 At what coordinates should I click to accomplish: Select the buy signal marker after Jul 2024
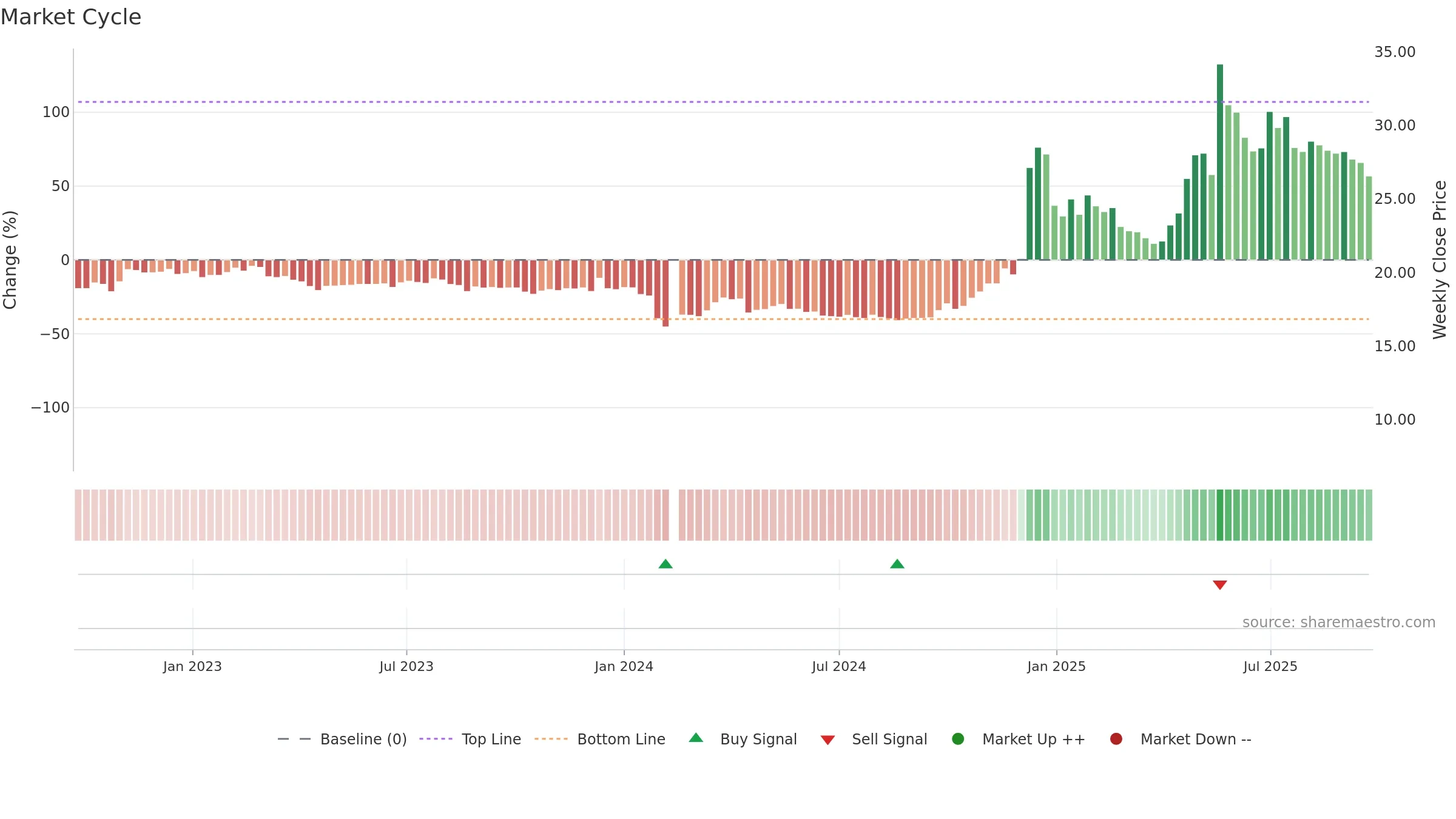click(897, 564)
